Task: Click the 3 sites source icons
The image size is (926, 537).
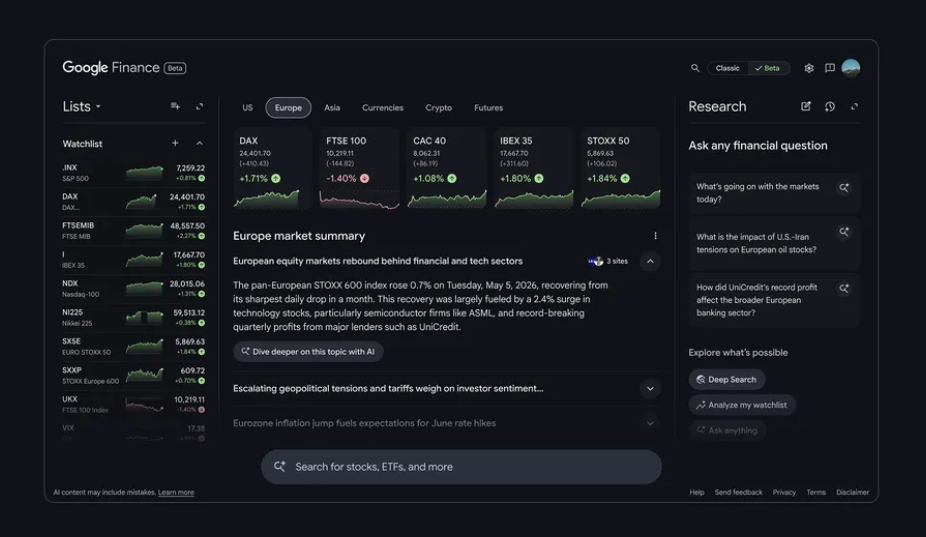Action: pos(596,261)
